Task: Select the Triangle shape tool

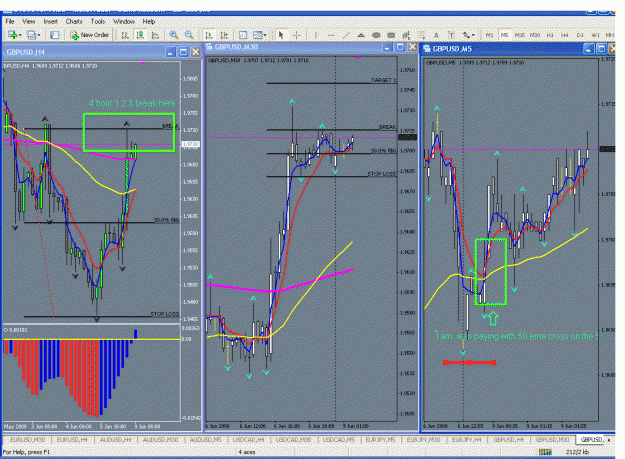Action: pyautogui.click(x=361, y=35)
